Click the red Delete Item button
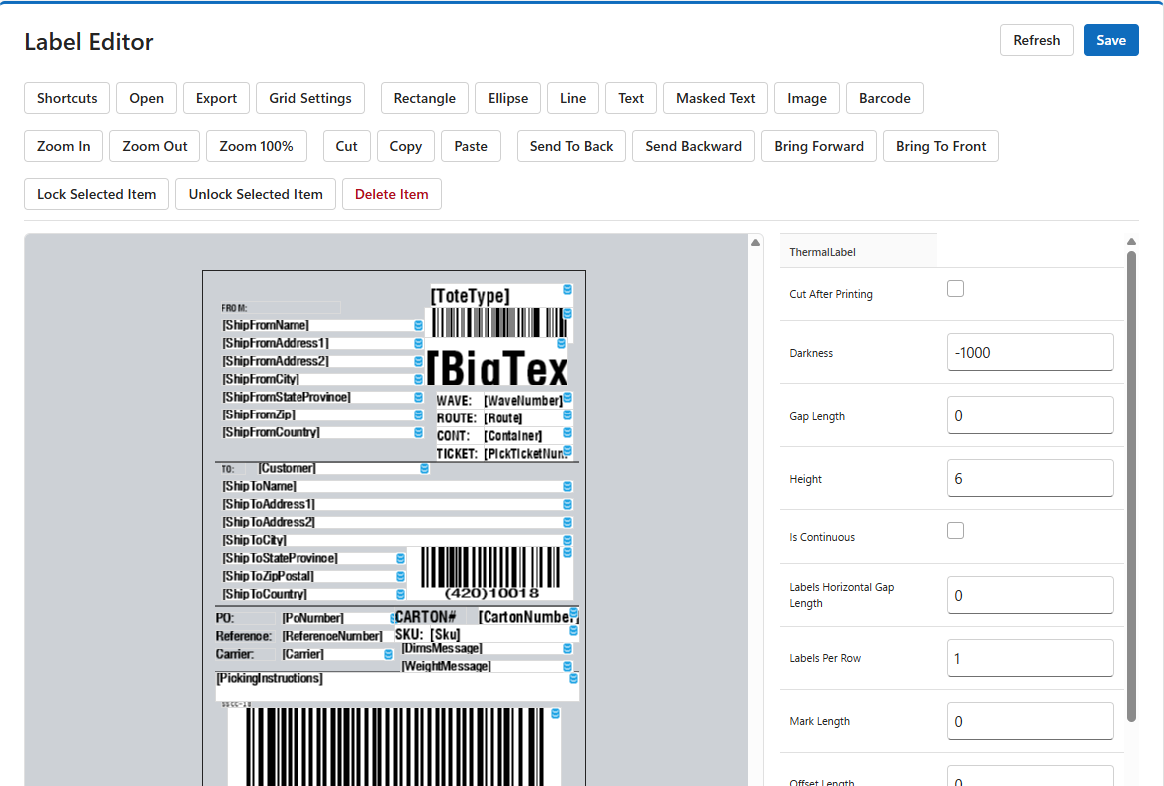1164x786 pixels. point(392,194)
